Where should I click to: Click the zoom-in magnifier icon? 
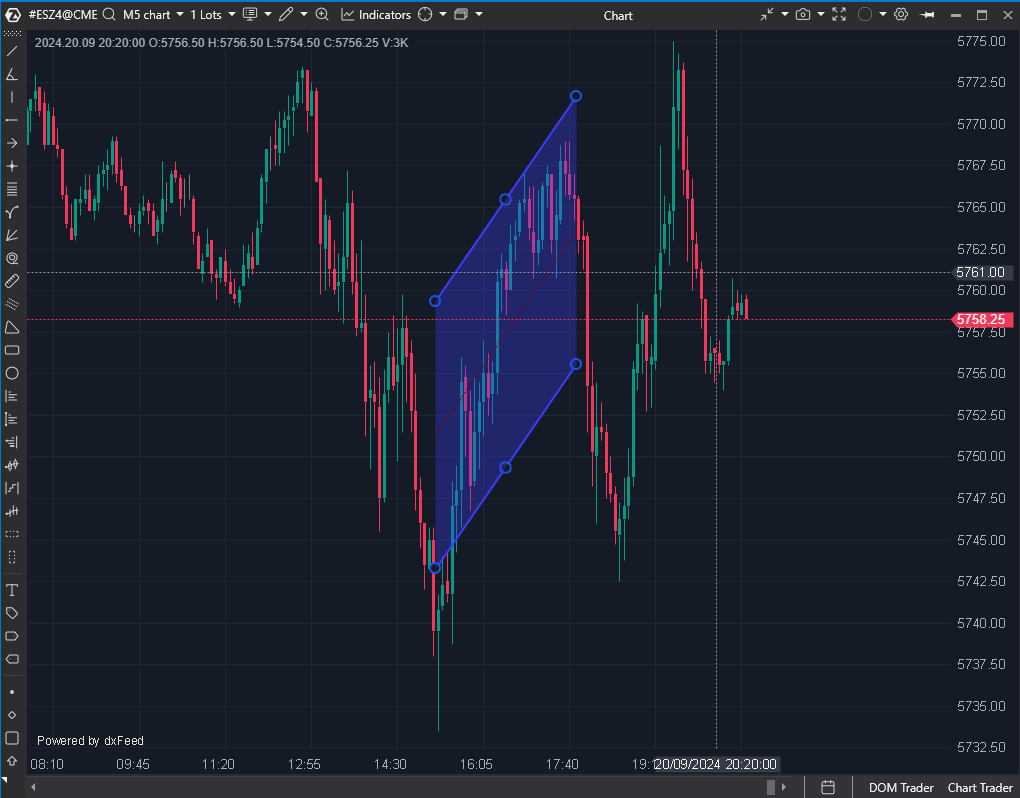pos(322,14)
